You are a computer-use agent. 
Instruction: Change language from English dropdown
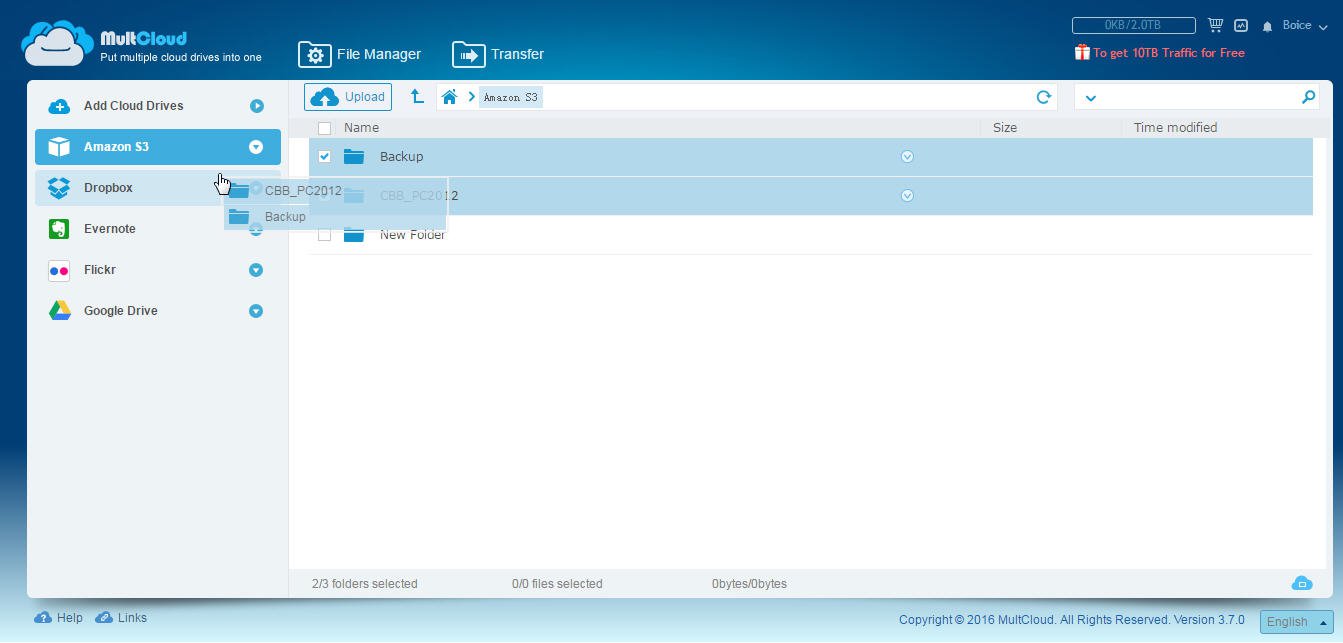[x=1296, y=621]
